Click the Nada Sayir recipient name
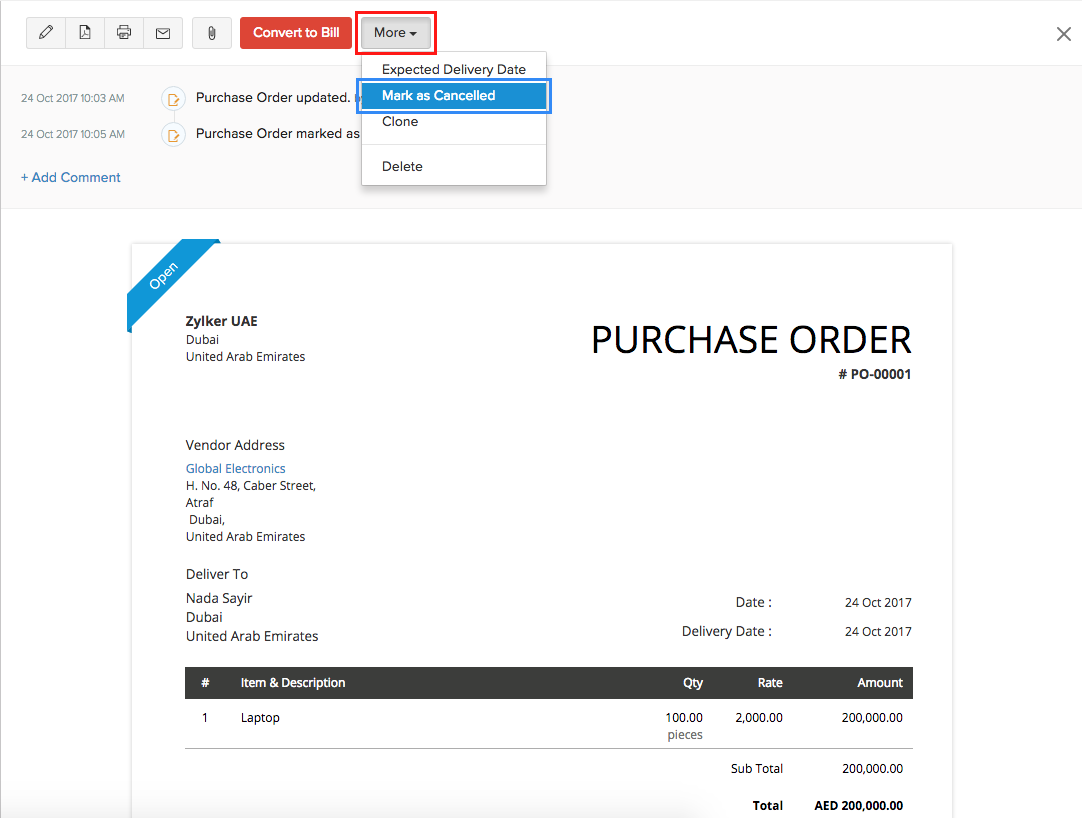The height and width of the screenshot is (818, 1082). pyautogui.click(x=219, y=598)
